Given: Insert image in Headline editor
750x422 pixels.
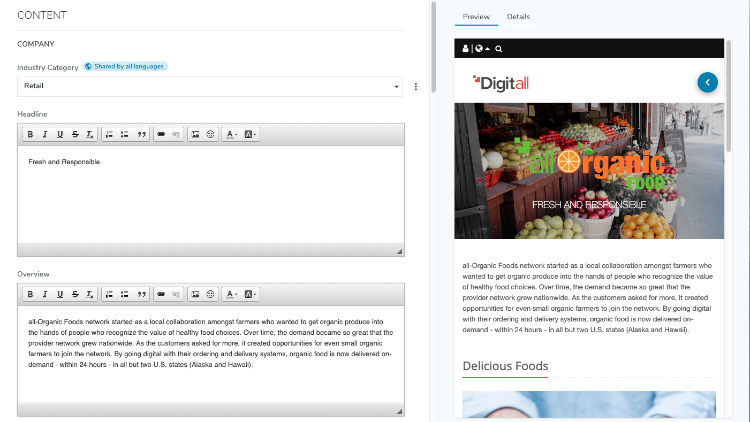Looking at the screenshot, I should [195, 134].
